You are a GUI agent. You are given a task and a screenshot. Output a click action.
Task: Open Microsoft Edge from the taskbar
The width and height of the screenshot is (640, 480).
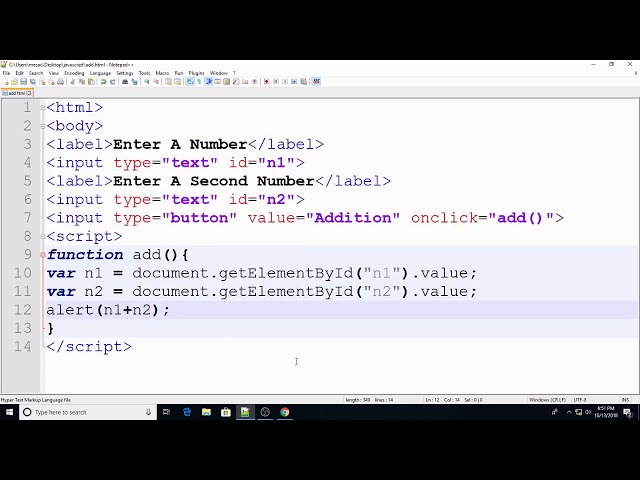click(187, 412)
